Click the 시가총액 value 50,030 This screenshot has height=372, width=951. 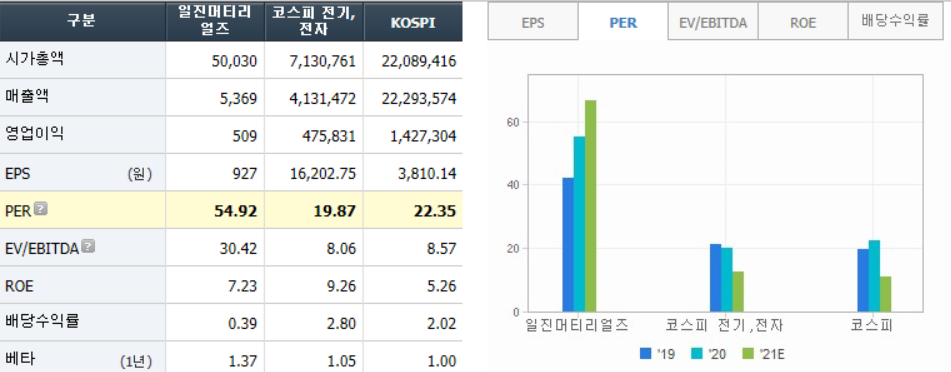point(235,61)
